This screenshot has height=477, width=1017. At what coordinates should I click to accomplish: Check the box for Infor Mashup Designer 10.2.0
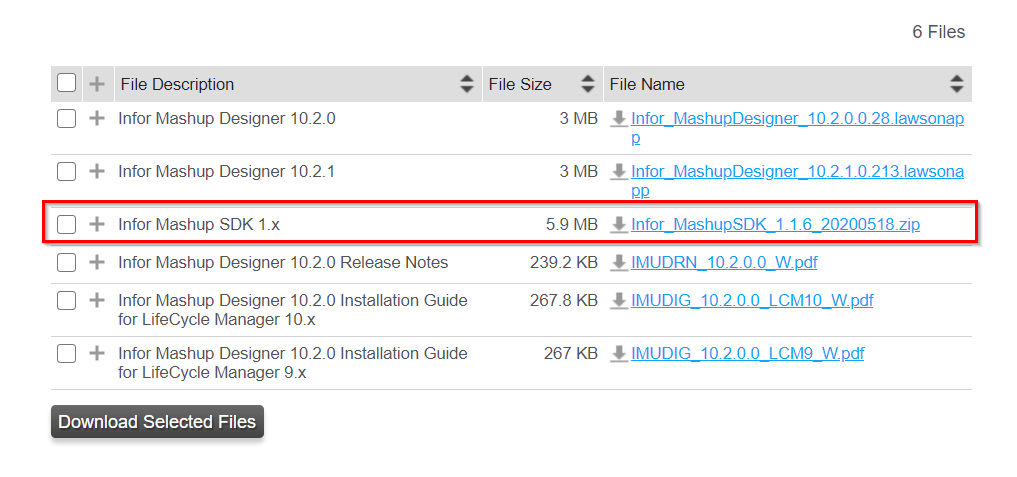66,119
